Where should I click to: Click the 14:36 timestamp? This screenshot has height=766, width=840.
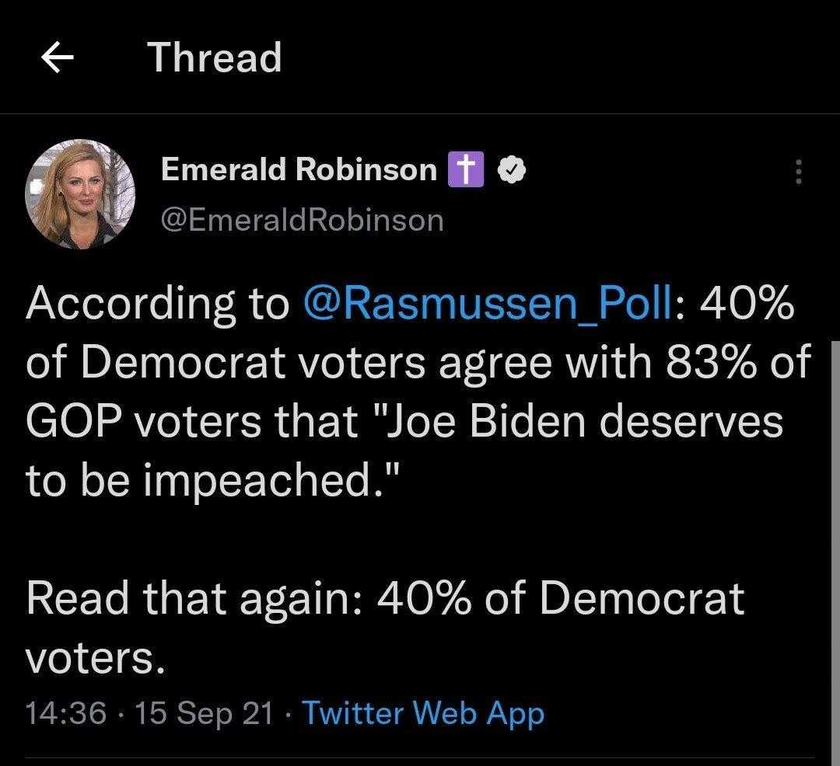tap(66, 714)
